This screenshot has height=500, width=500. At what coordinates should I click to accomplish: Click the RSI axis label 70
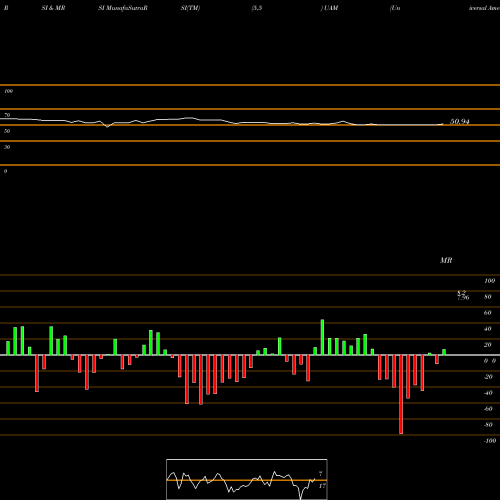pos(7,115)
